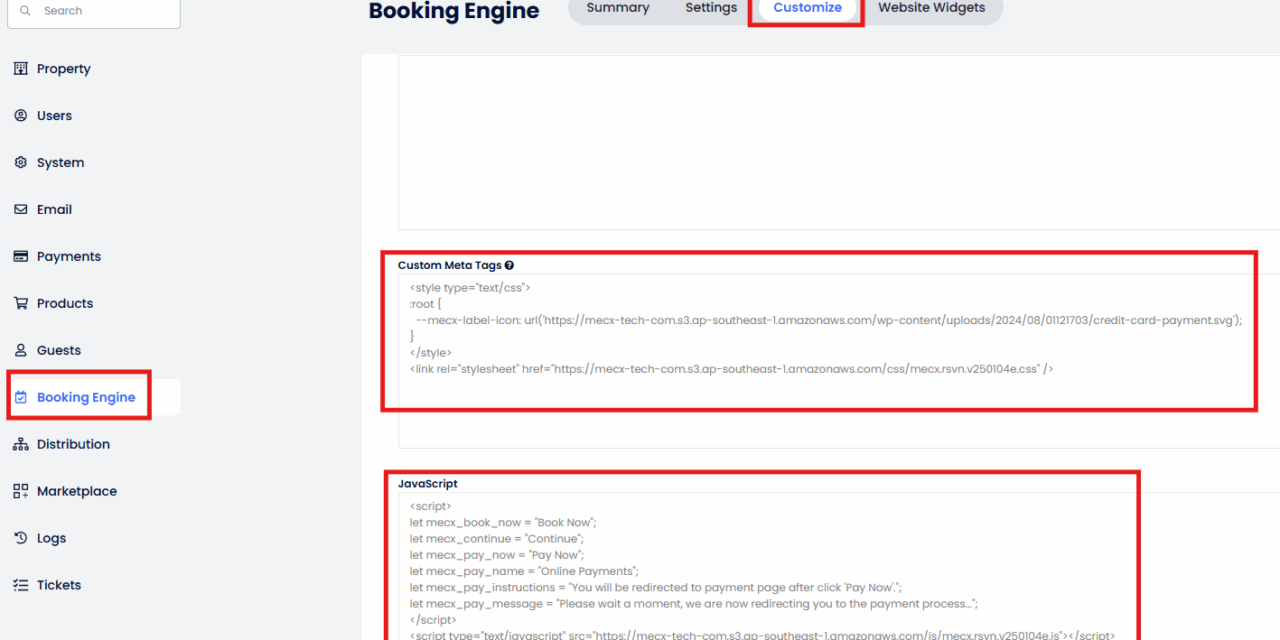Open Payments via its credit card icon
Image resolution: width=1280 pixels, height=640 pixels.
(21, 256)
